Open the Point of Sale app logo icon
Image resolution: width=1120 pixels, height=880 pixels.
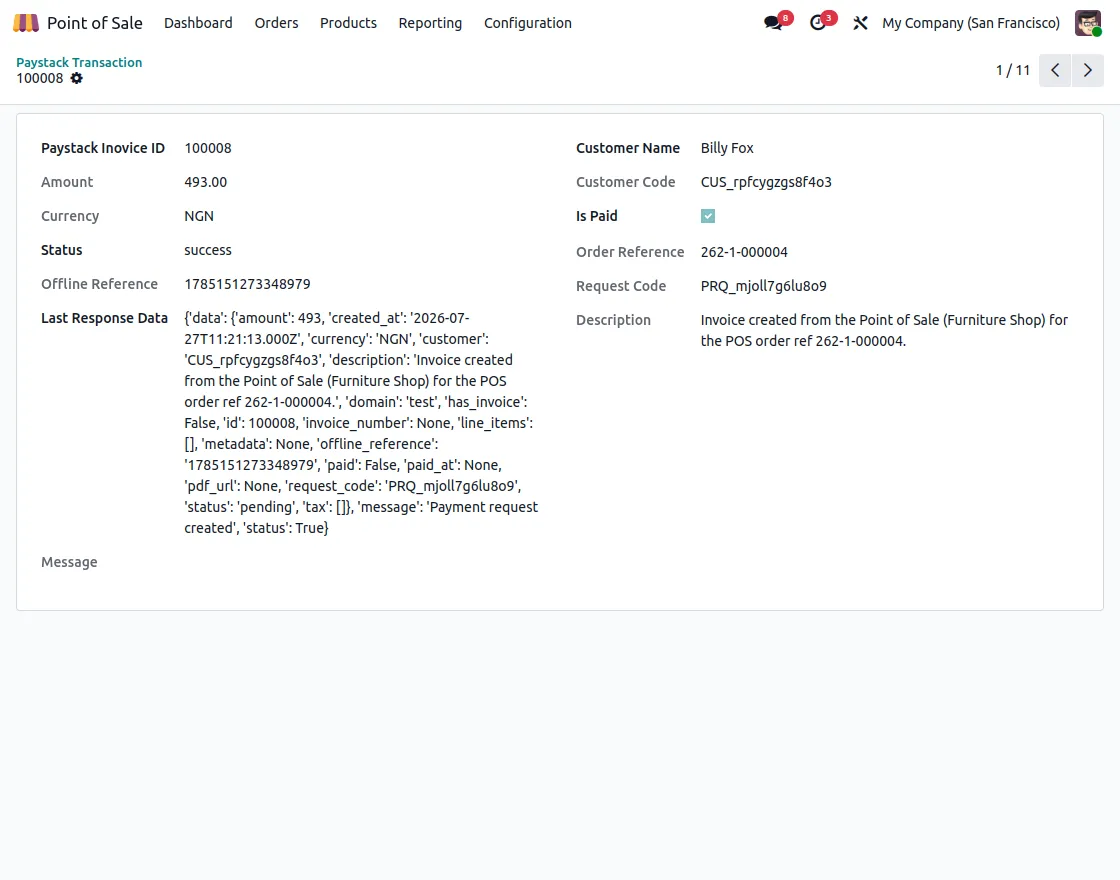(26, 23)
